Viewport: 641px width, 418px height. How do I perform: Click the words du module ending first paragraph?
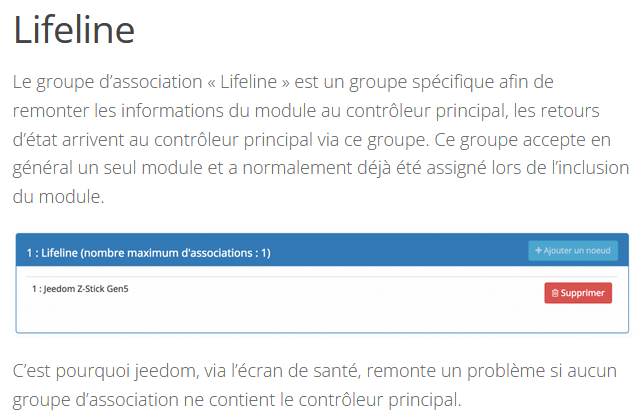click(58, 197)
